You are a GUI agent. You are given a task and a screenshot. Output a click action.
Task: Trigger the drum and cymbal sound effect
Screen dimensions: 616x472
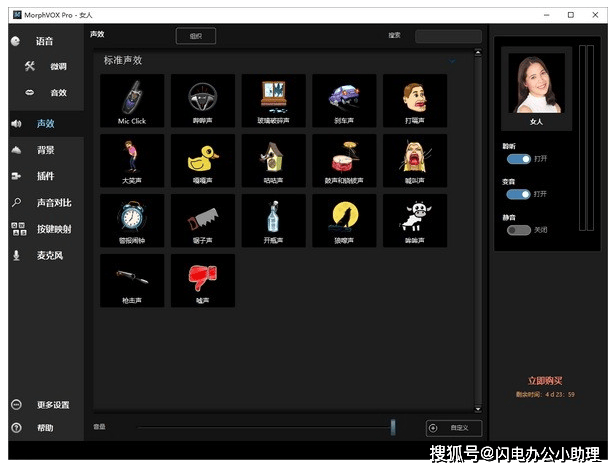[344, 158]
